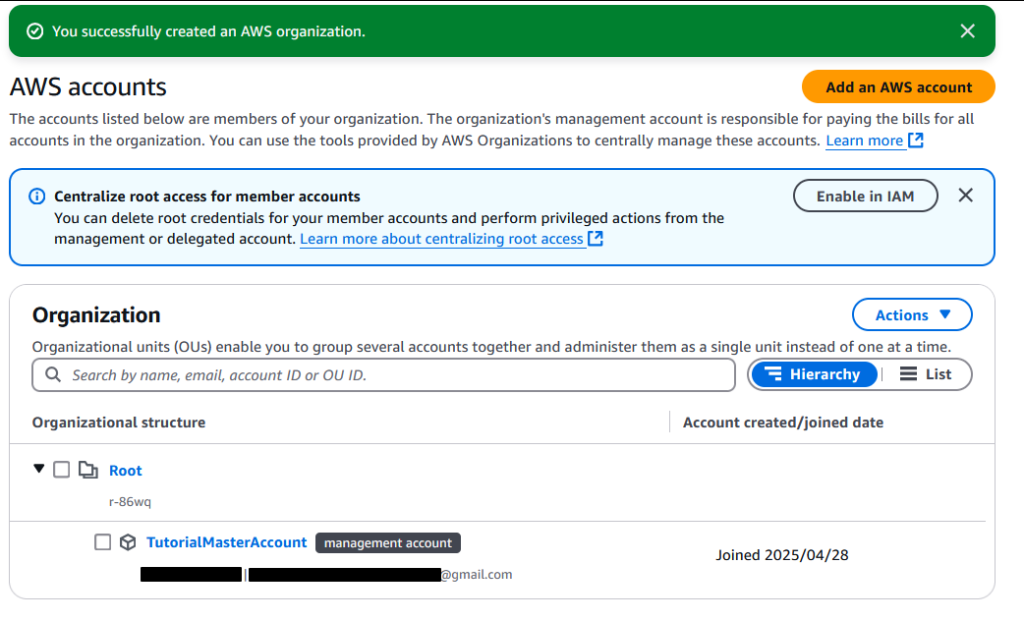
Task: Click the management account badge
Action: (388, 543)
